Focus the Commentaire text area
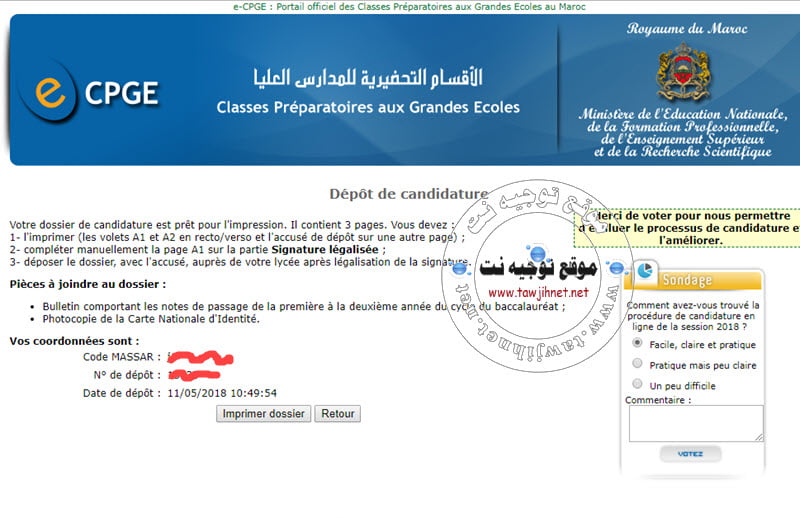 (x=696, y=424)
